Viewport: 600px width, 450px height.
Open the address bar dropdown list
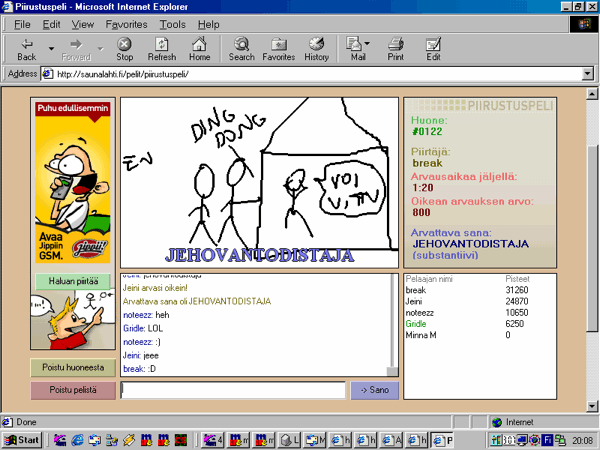(586, 74)
